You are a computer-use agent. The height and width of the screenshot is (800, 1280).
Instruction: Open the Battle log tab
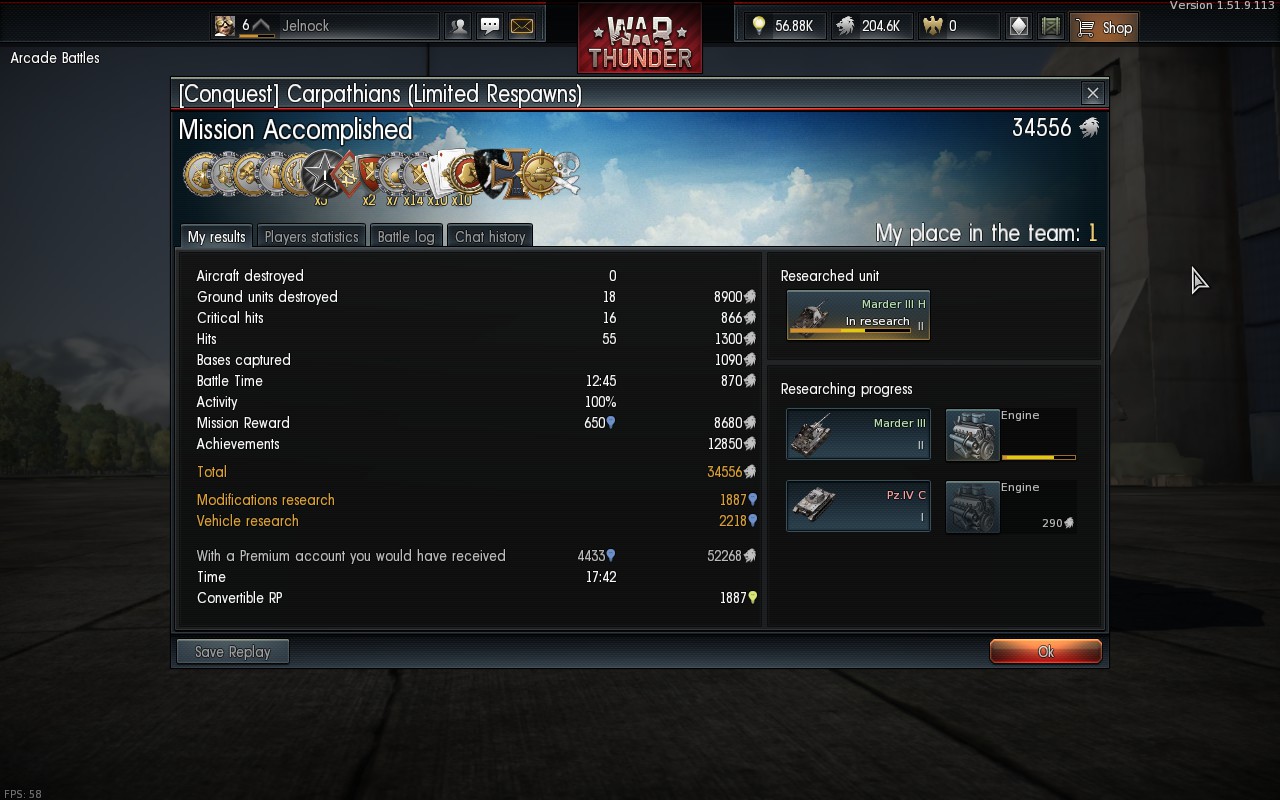pos(406,236)
